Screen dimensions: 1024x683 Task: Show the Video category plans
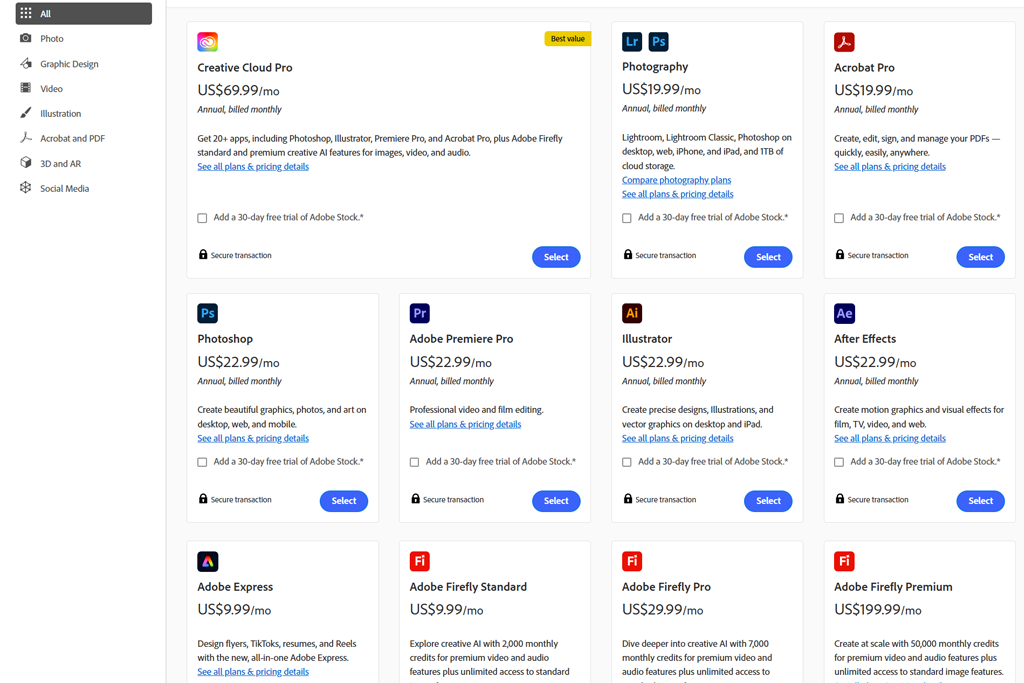click(51, 89)
